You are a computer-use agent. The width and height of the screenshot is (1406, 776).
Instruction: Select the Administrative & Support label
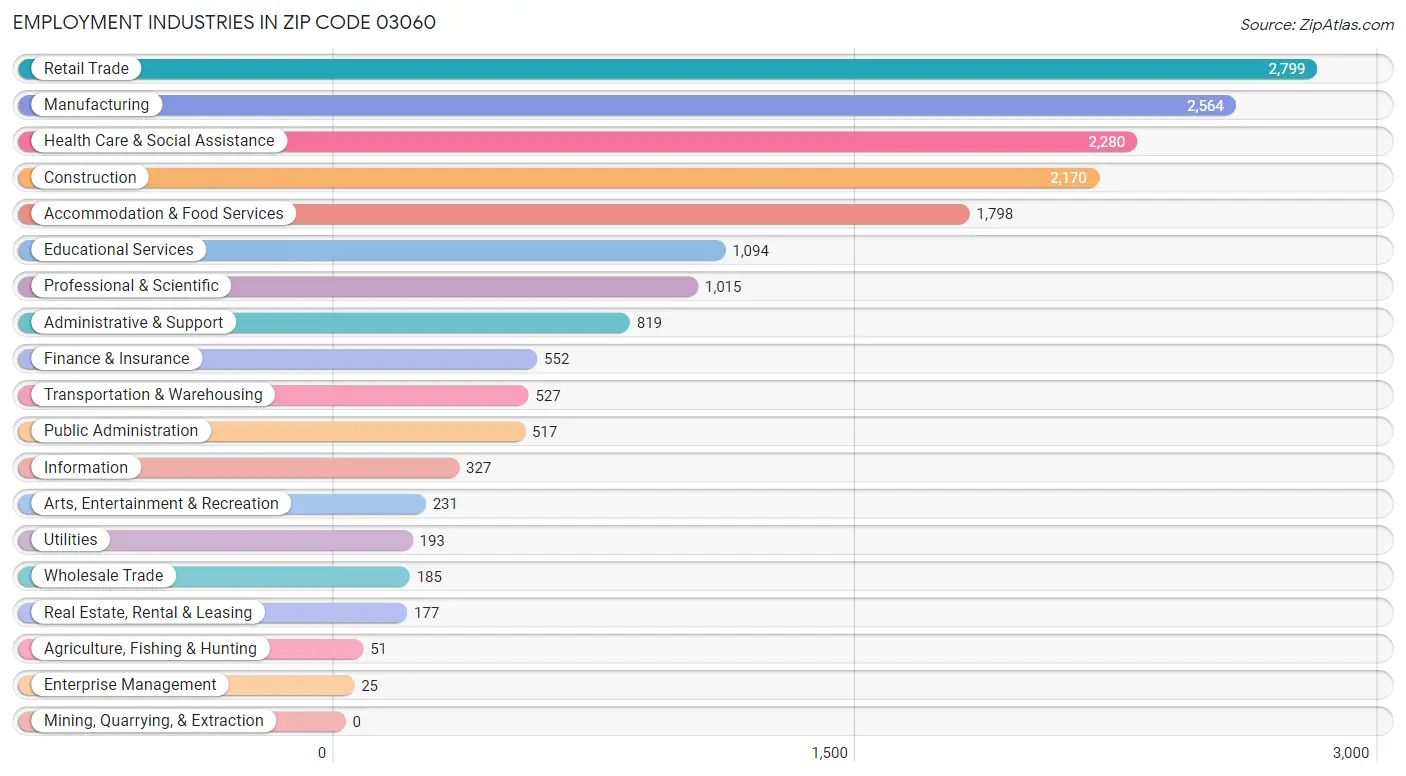[134, 323]
